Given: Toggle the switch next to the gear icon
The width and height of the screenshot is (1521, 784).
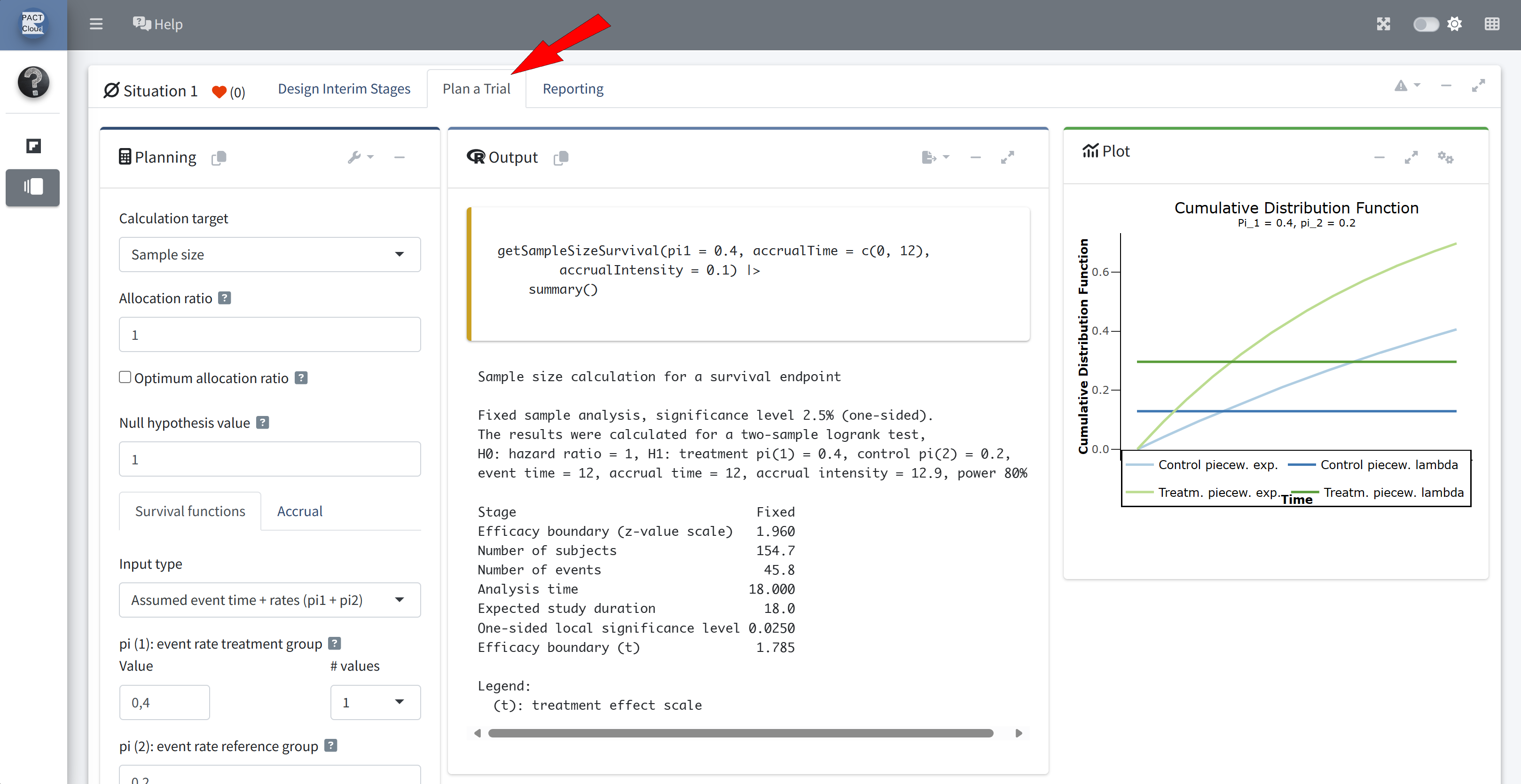Looking at the screenshot, I should pos(1425,24).
